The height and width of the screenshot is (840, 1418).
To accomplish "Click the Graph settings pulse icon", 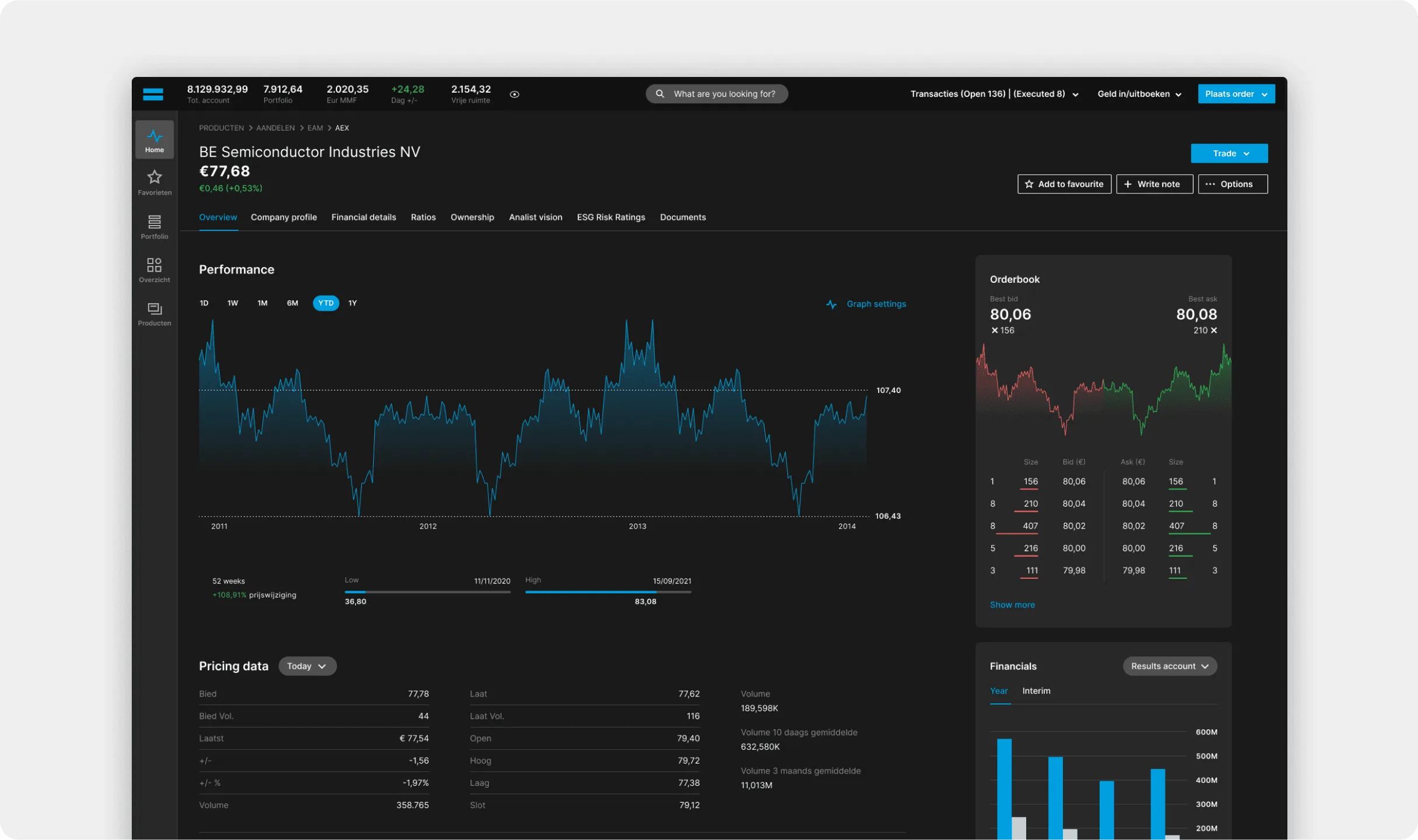I will (x=831, y=304).
